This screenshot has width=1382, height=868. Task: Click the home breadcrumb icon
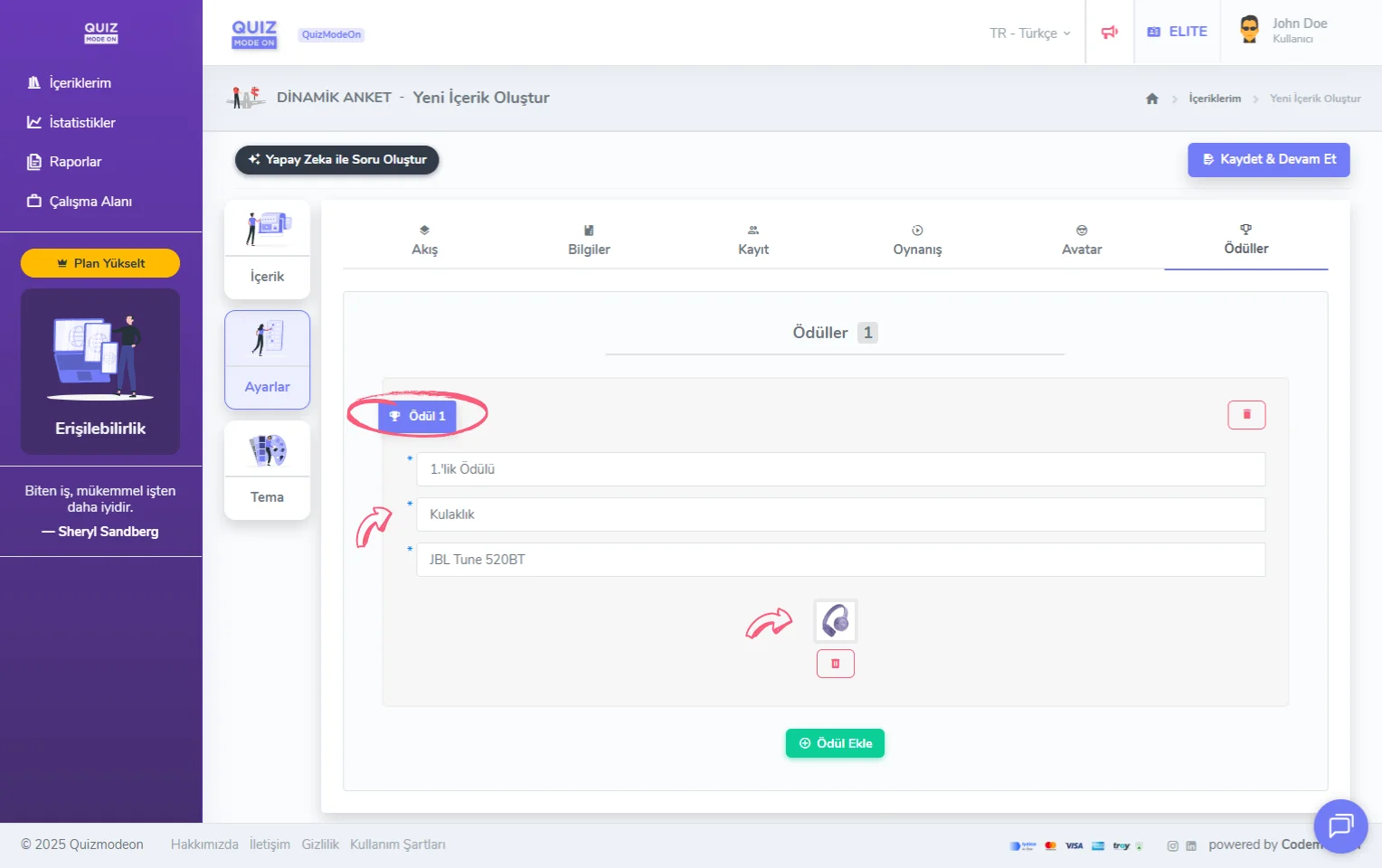[1151, 99]
